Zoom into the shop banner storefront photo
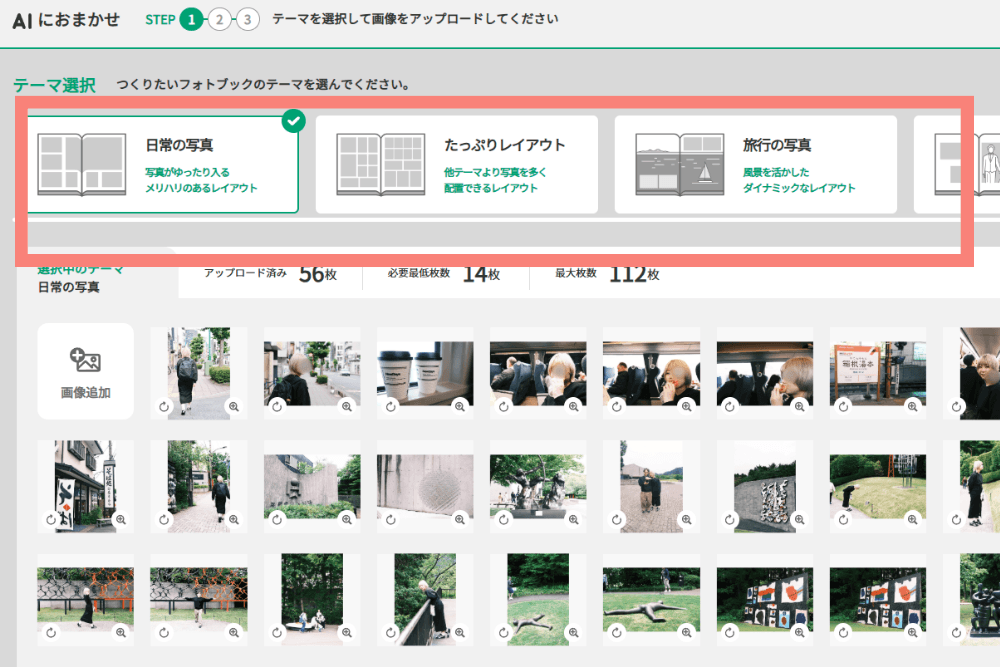Viewport: 1000px width, 667px height. tap(121, 519)
